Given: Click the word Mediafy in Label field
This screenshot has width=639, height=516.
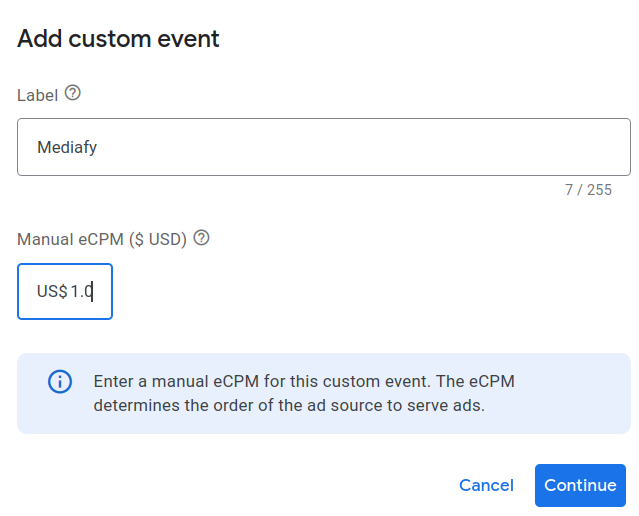Looking at the screenshot, I should coord(67,148).
